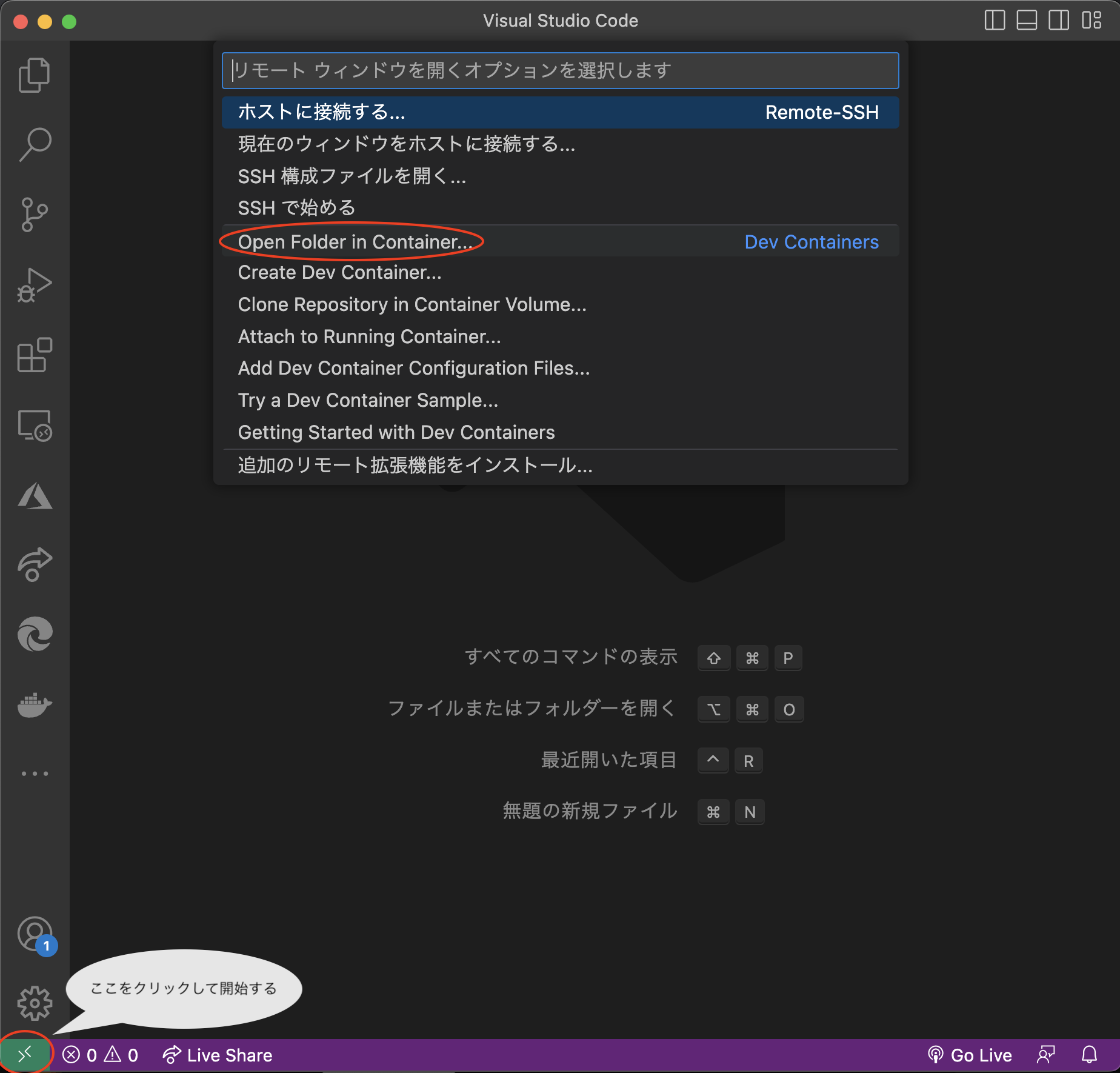
Task: Open the Manage settings gear icon
Action: (35, 1003)
